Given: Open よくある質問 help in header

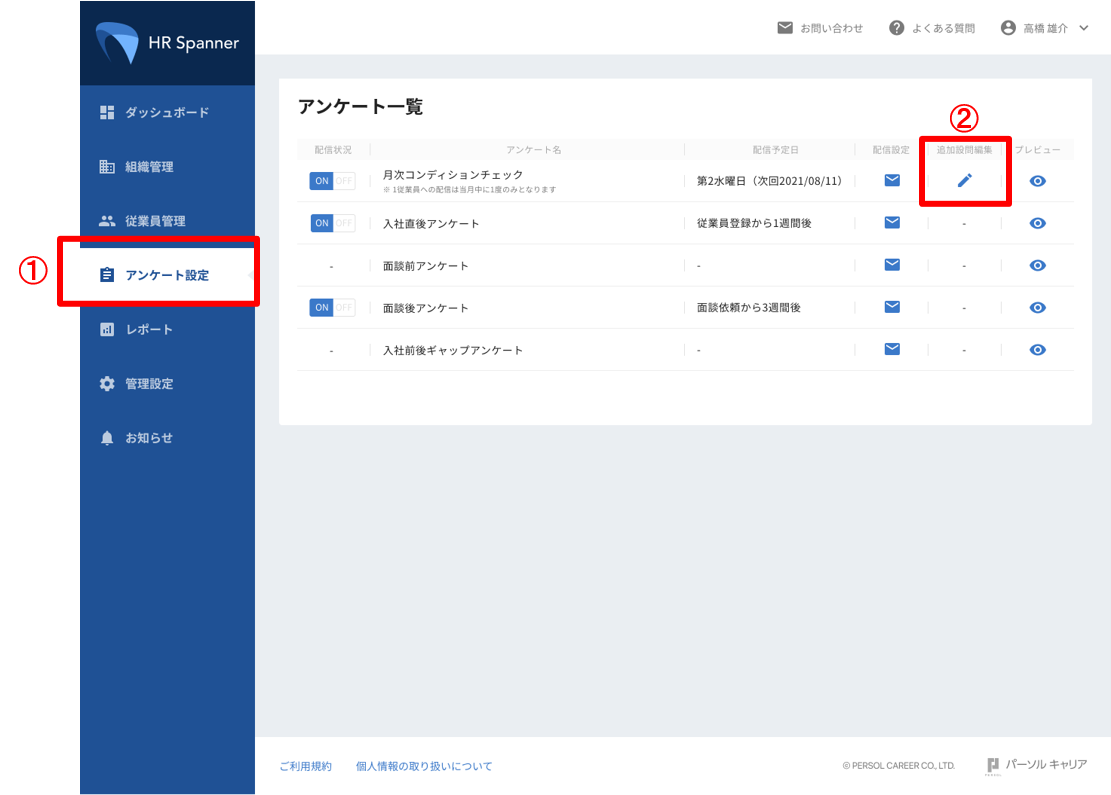Looking at the screenshot, I should coord(932,28).
